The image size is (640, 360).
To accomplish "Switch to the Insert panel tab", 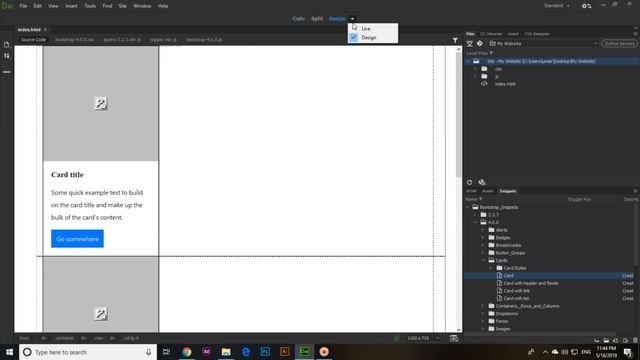I will [x=513, y=34].
